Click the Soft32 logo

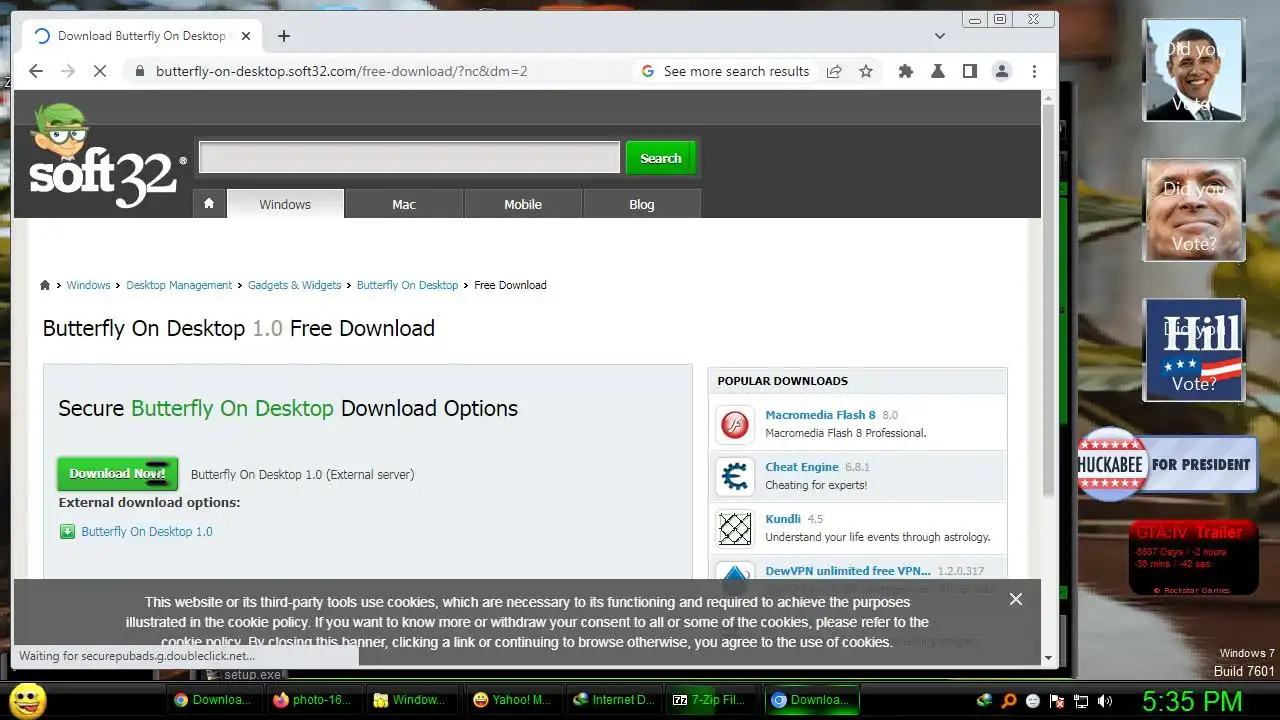(x=105, y=158)
